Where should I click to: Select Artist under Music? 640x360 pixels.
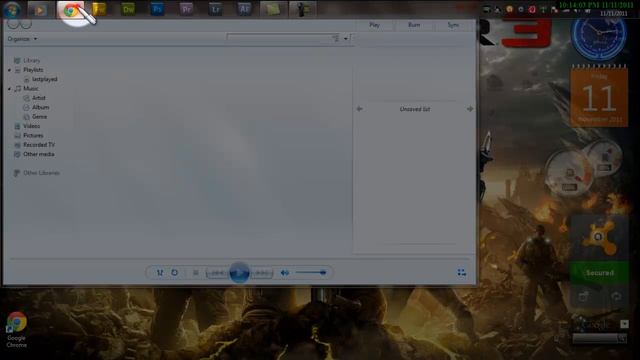39,98
